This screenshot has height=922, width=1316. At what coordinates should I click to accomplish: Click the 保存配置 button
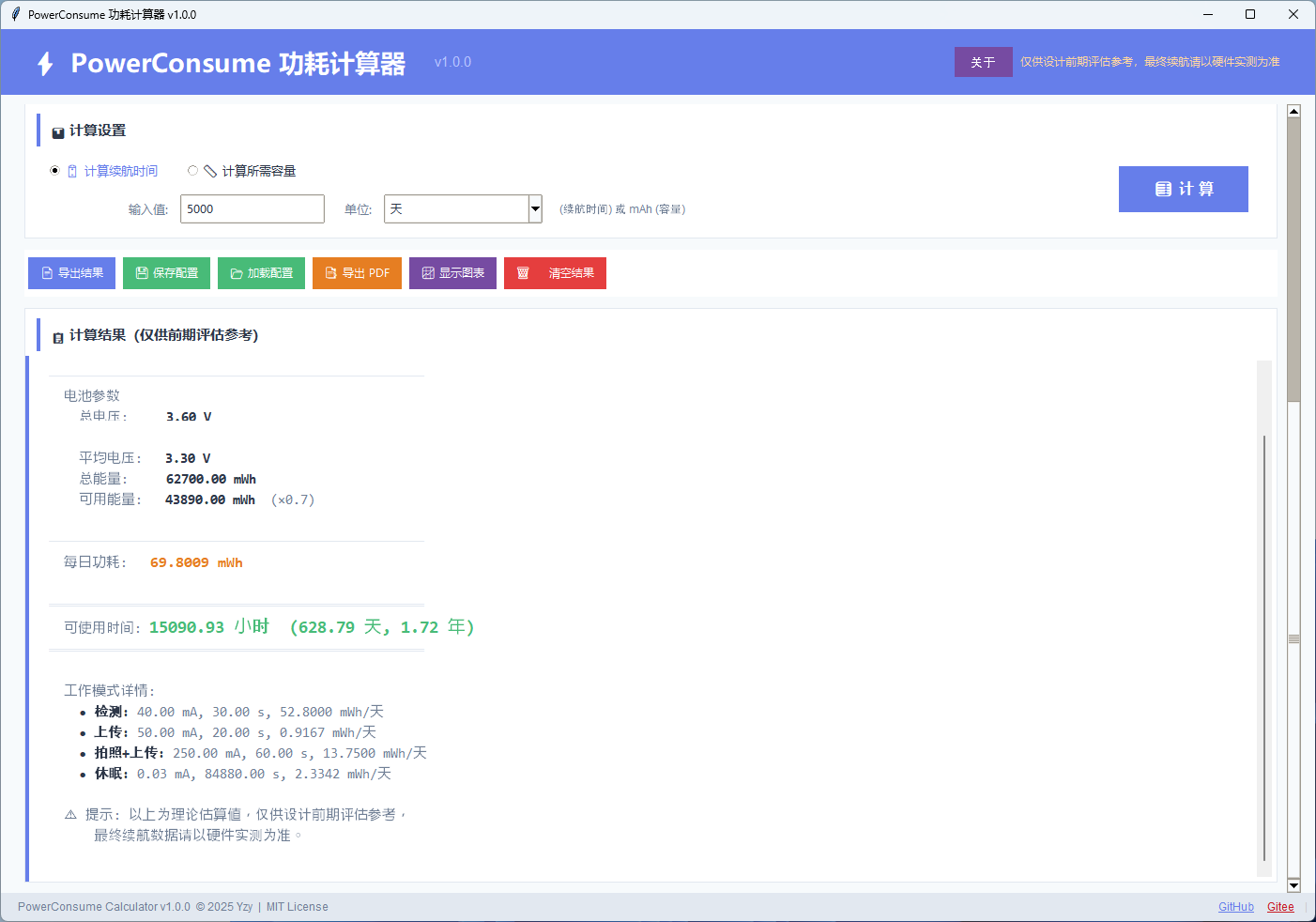(x=166, y=273)
